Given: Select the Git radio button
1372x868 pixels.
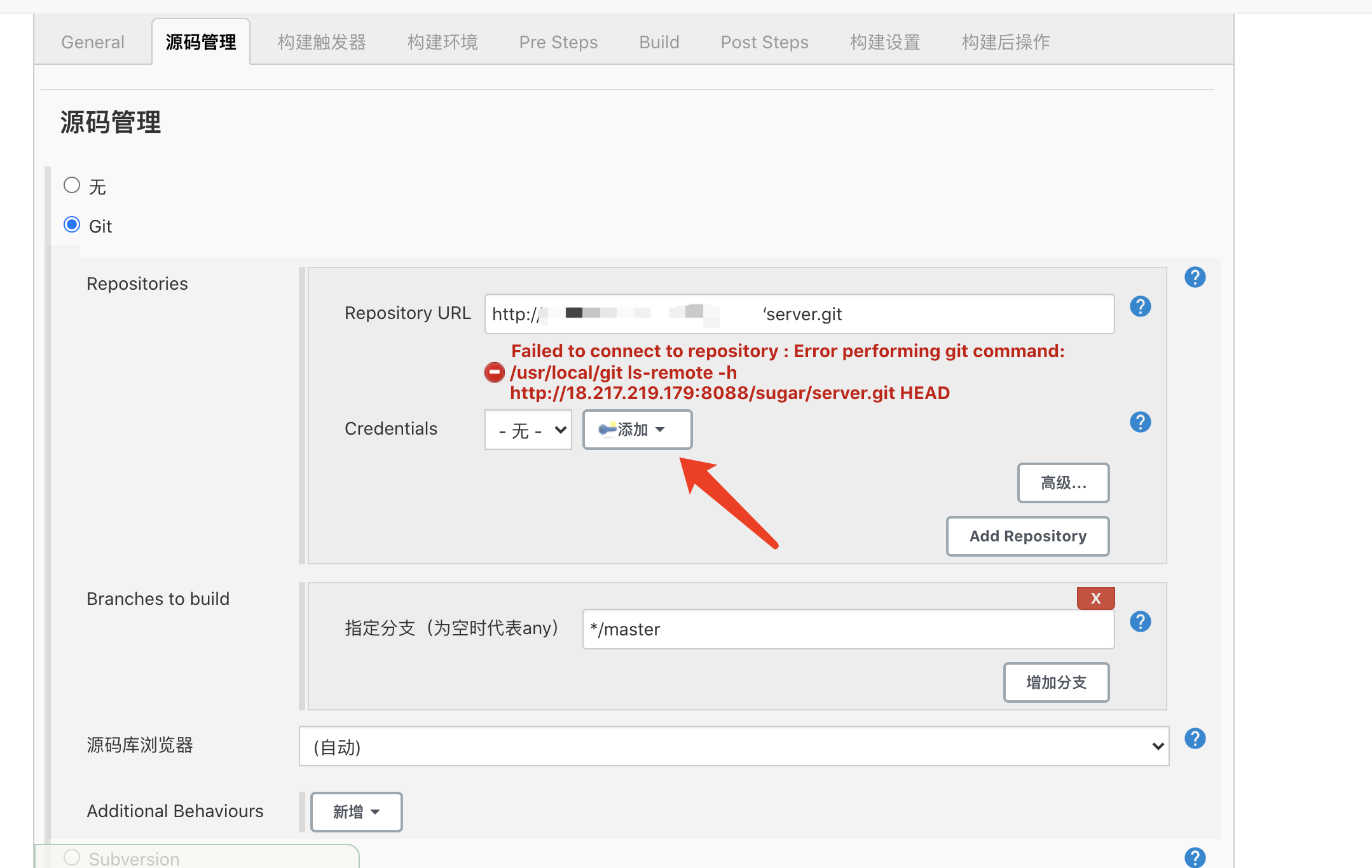Looking at the screenshot, I should [72, 225].
